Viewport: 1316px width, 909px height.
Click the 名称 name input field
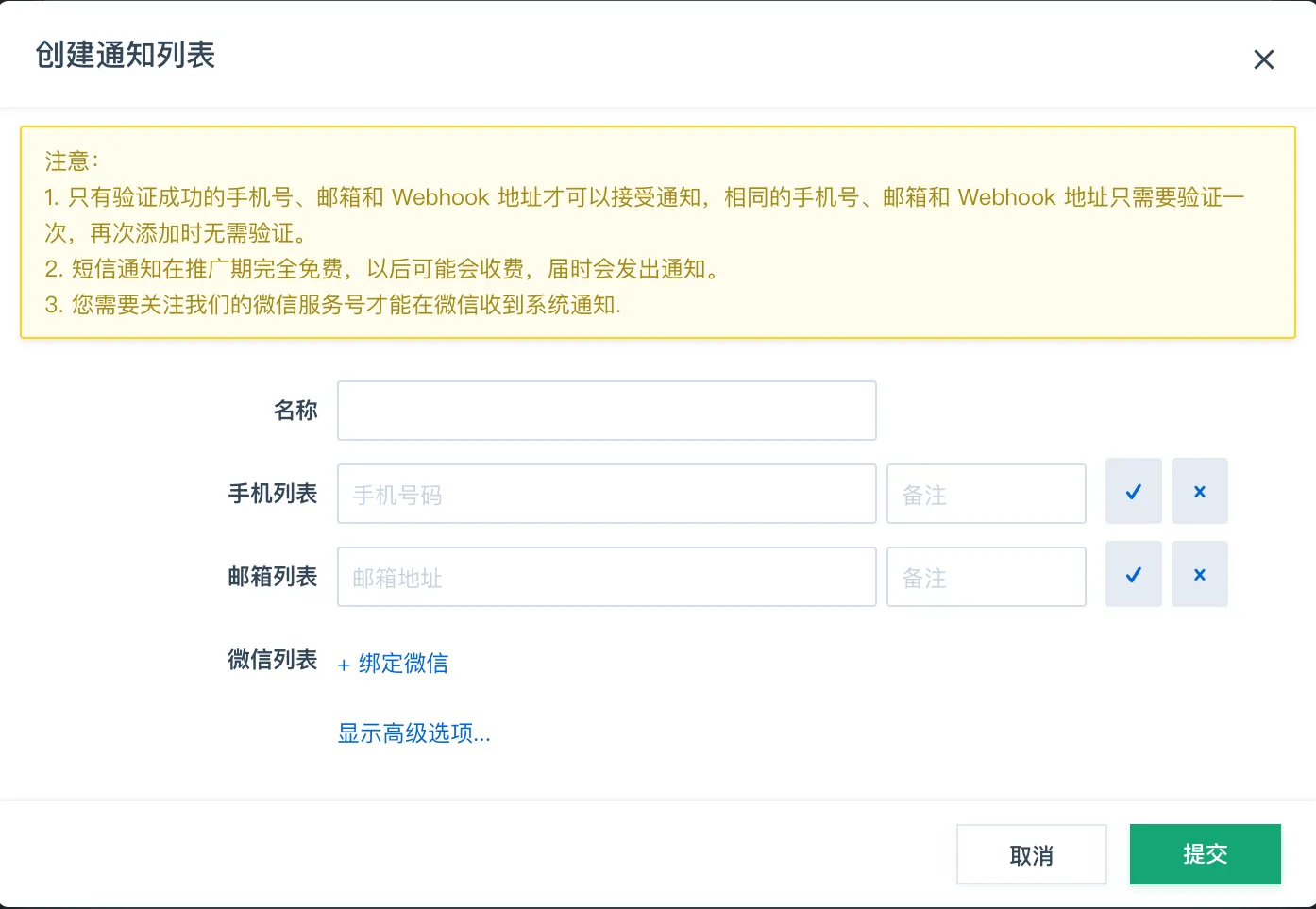pyautogui.click(x=606, y=411)
